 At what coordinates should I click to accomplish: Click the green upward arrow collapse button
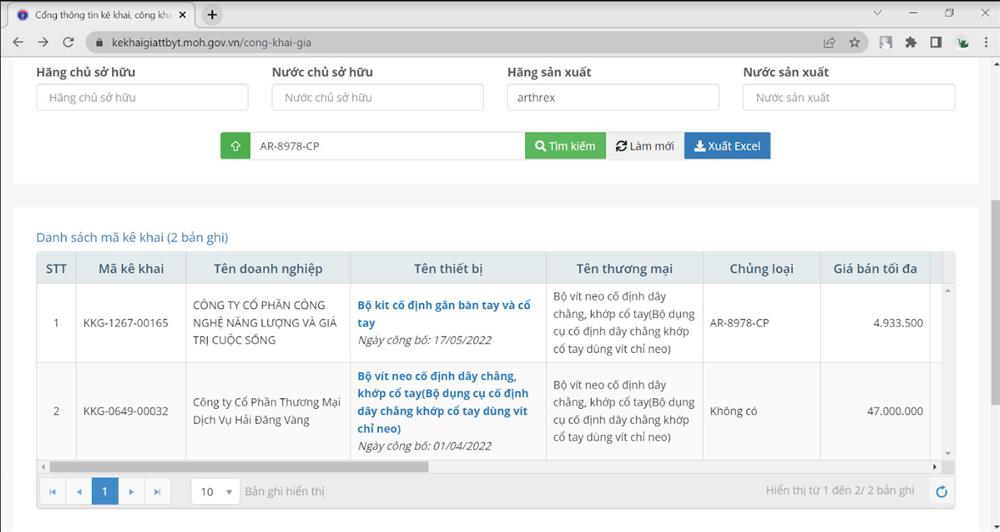click(235, 146)
